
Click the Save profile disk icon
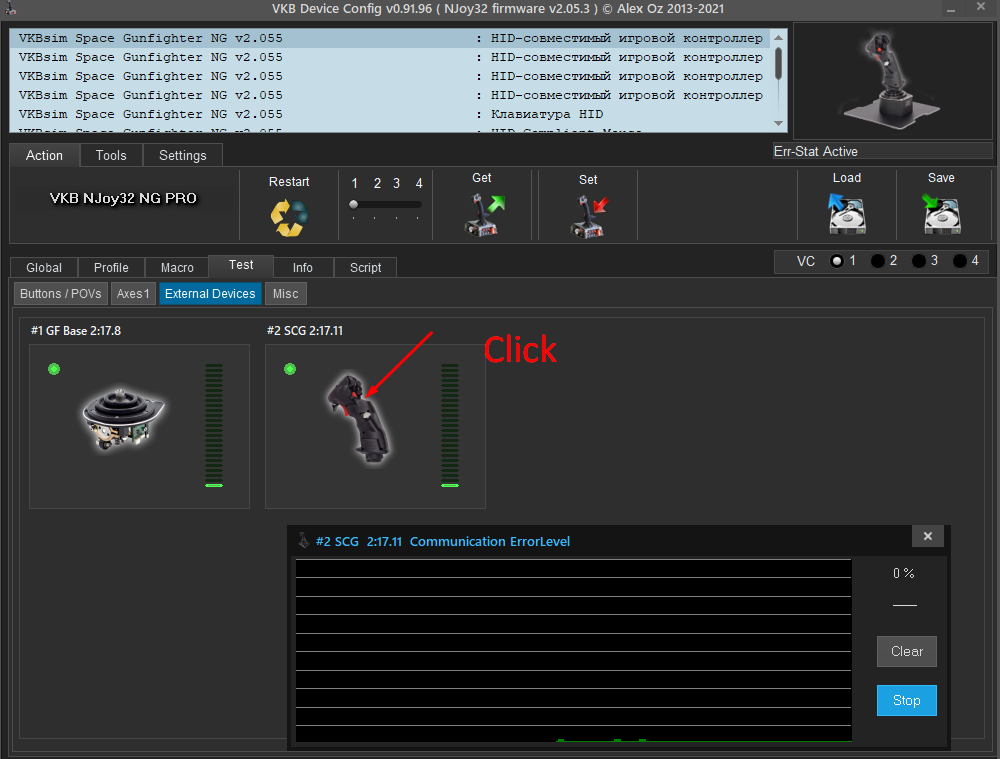941,214
